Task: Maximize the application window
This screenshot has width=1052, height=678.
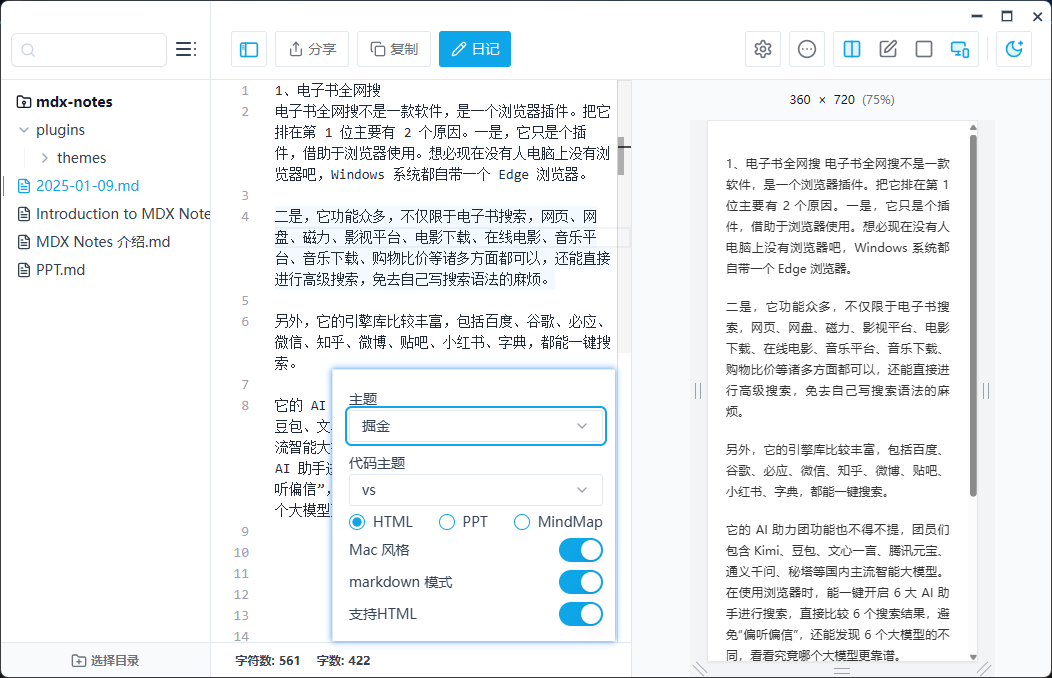Action: point(1007,16)
